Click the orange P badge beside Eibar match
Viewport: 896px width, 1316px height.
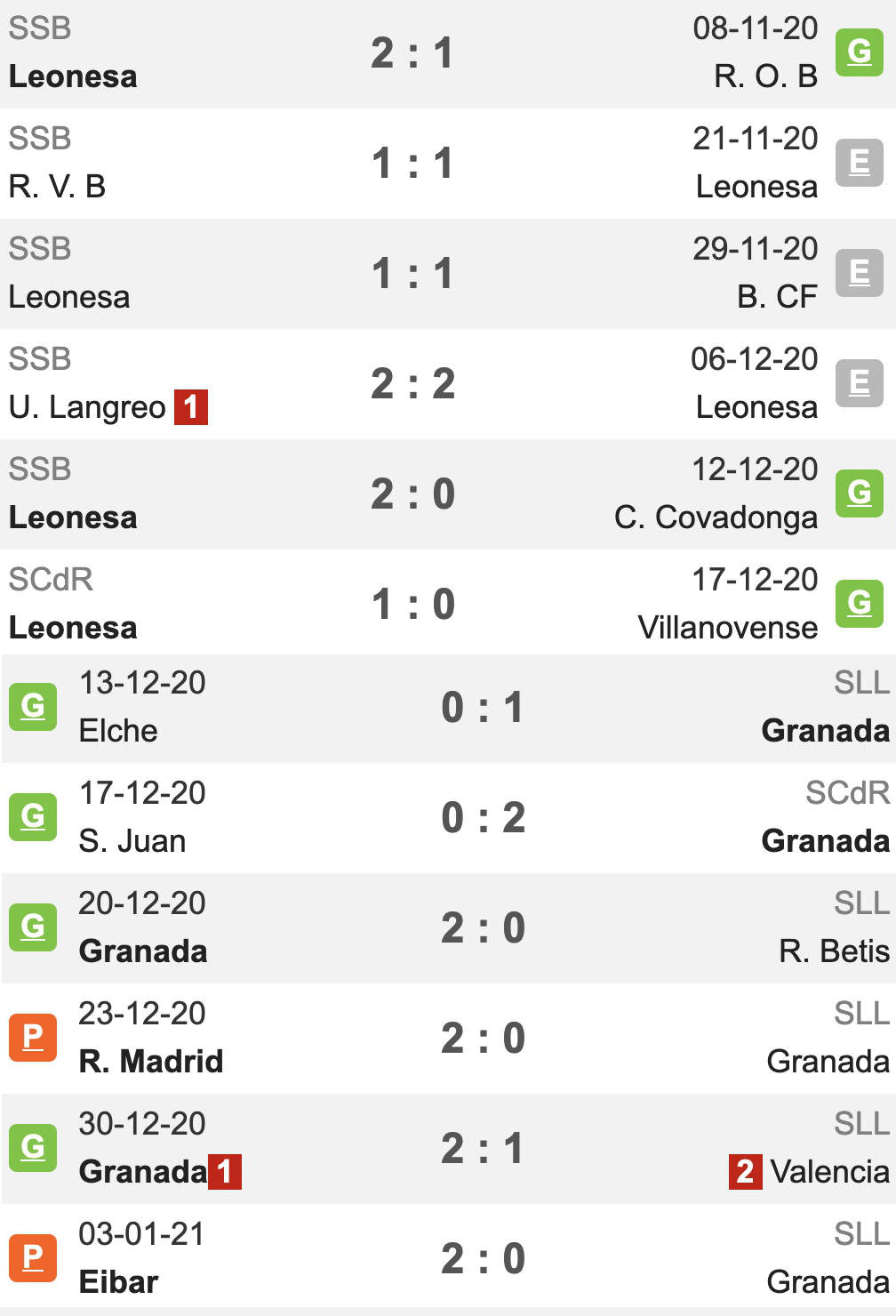[x=33, y=1257]
